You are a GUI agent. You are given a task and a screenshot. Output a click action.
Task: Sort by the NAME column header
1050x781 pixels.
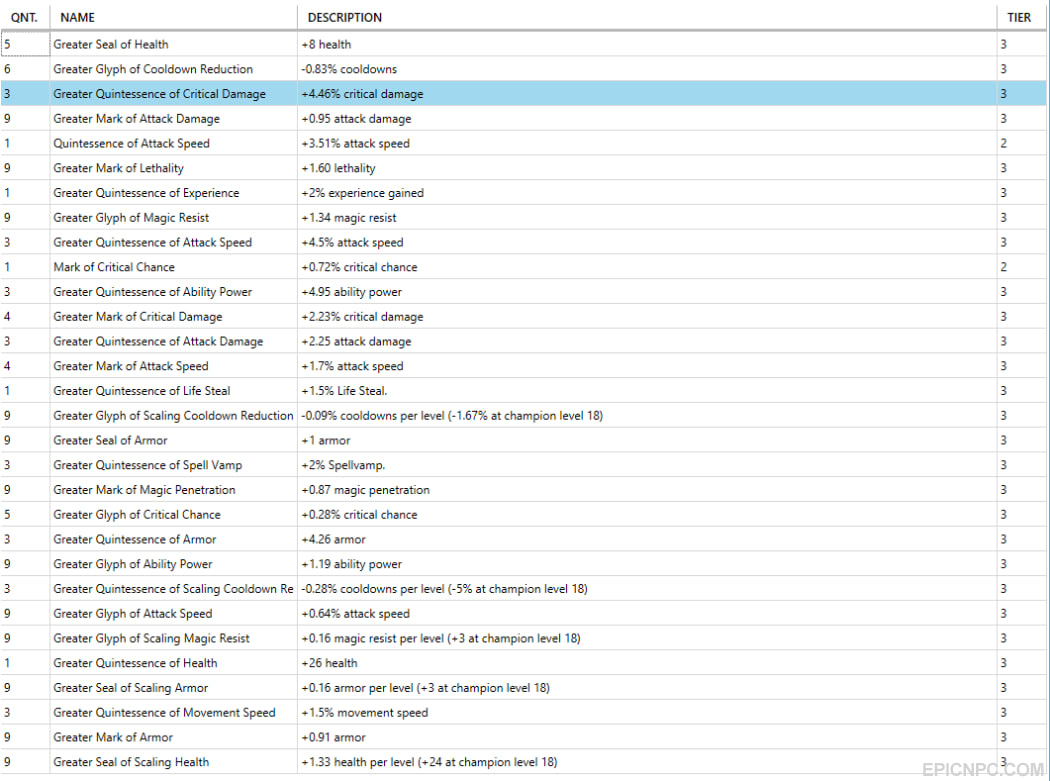pos(173,17)
